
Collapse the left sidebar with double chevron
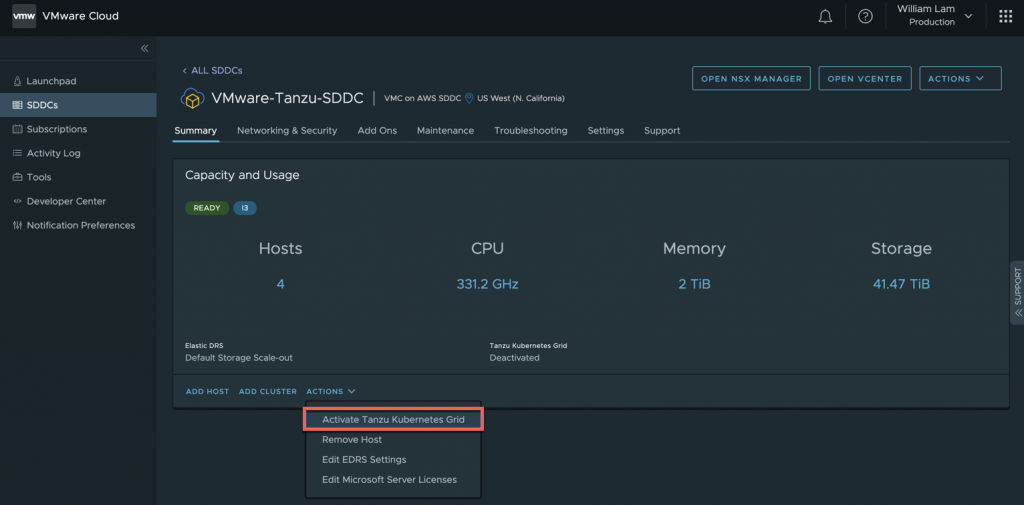pos(144,48)
